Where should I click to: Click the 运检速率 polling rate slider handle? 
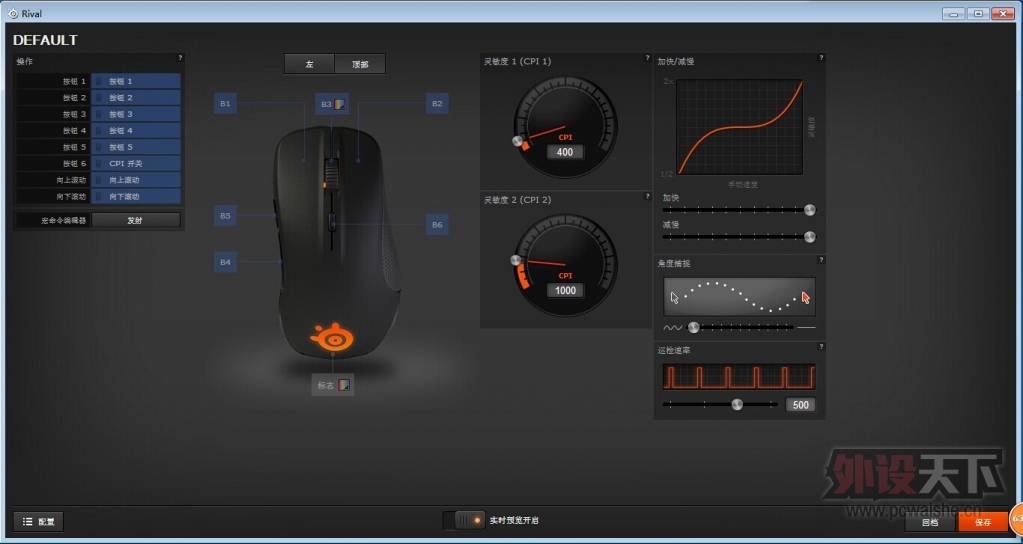[737, 404]
